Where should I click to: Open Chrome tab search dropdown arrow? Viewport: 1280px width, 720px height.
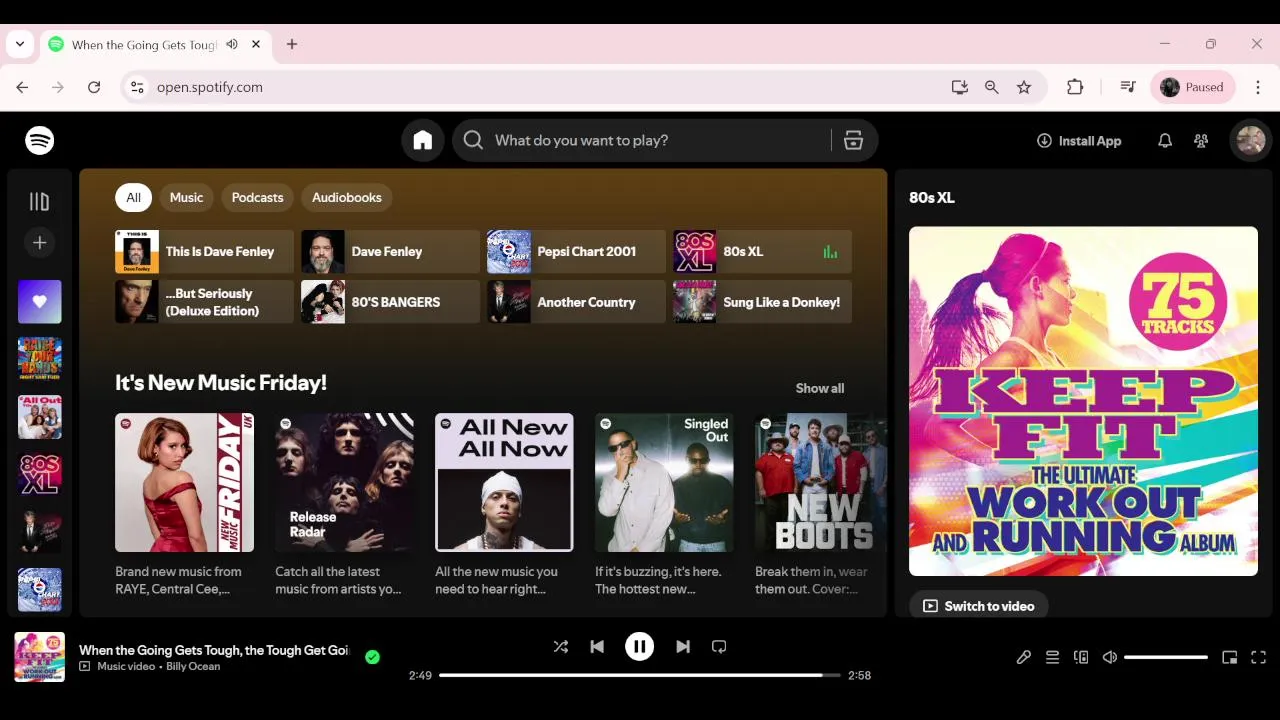coord(19,44)
